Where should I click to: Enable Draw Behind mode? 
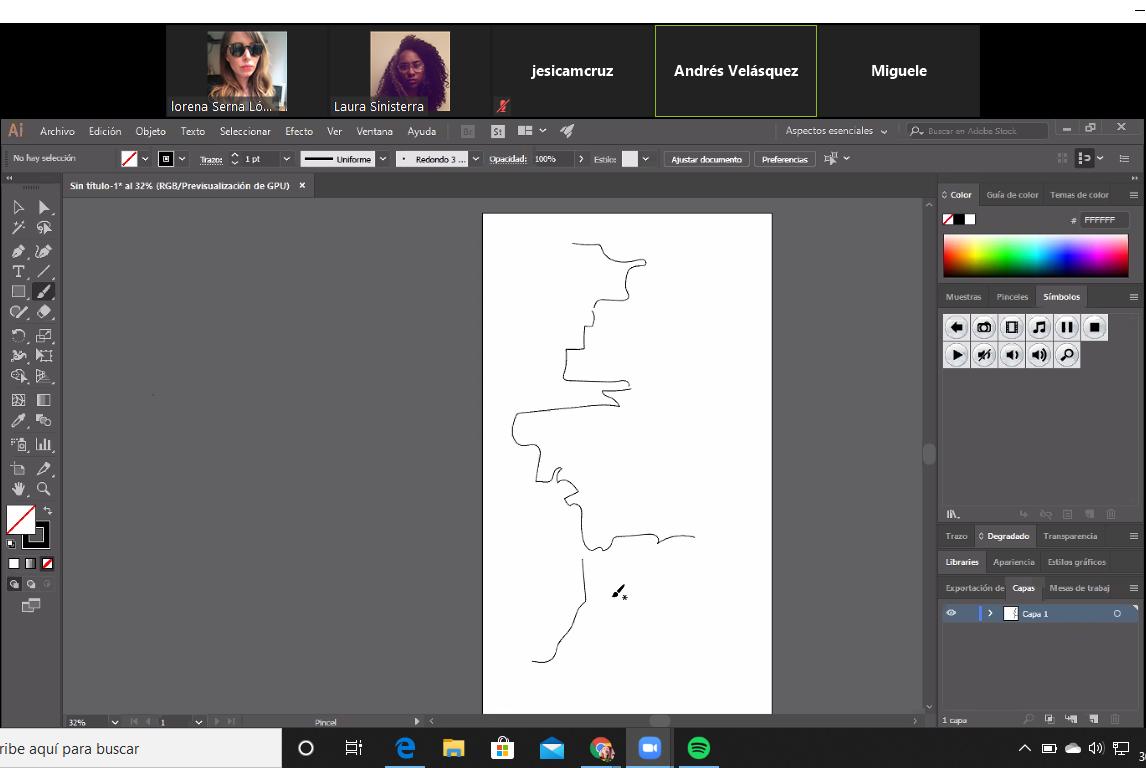pos(31,584)
